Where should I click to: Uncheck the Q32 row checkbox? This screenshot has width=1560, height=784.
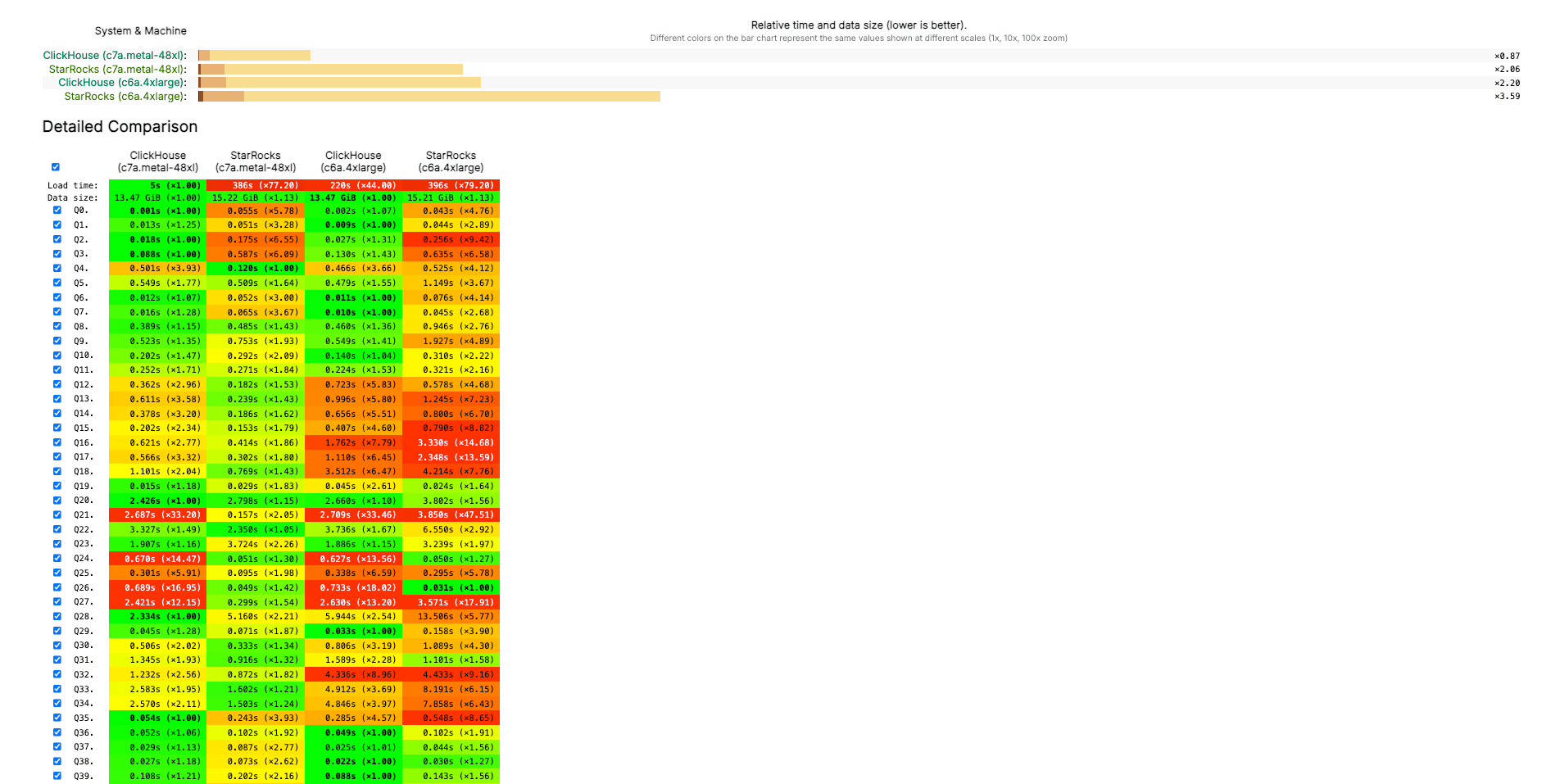point(57,673)
